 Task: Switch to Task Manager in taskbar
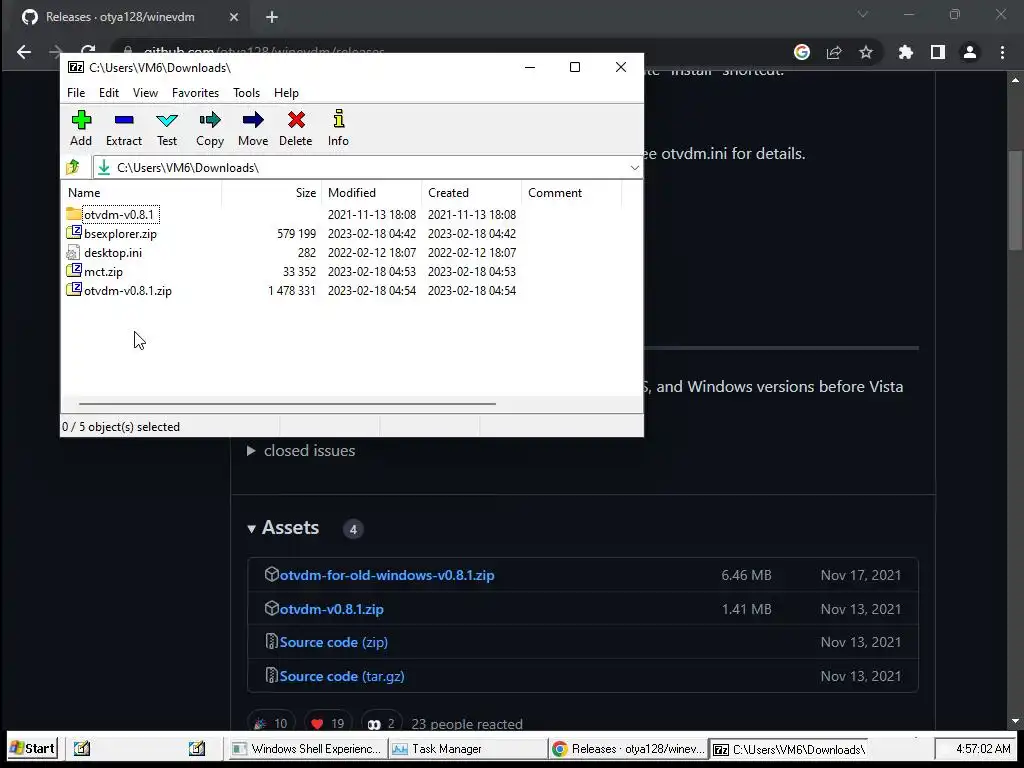(468, 749)
